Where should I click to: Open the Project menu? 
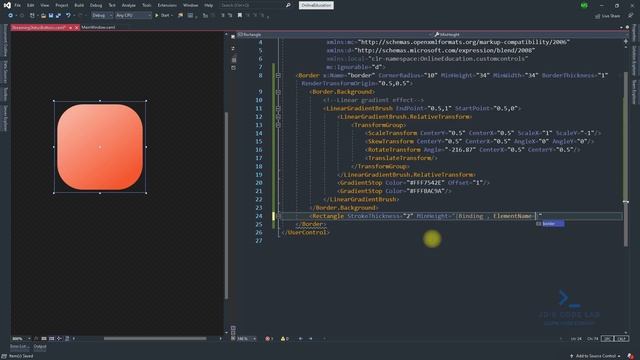[62, 5]
